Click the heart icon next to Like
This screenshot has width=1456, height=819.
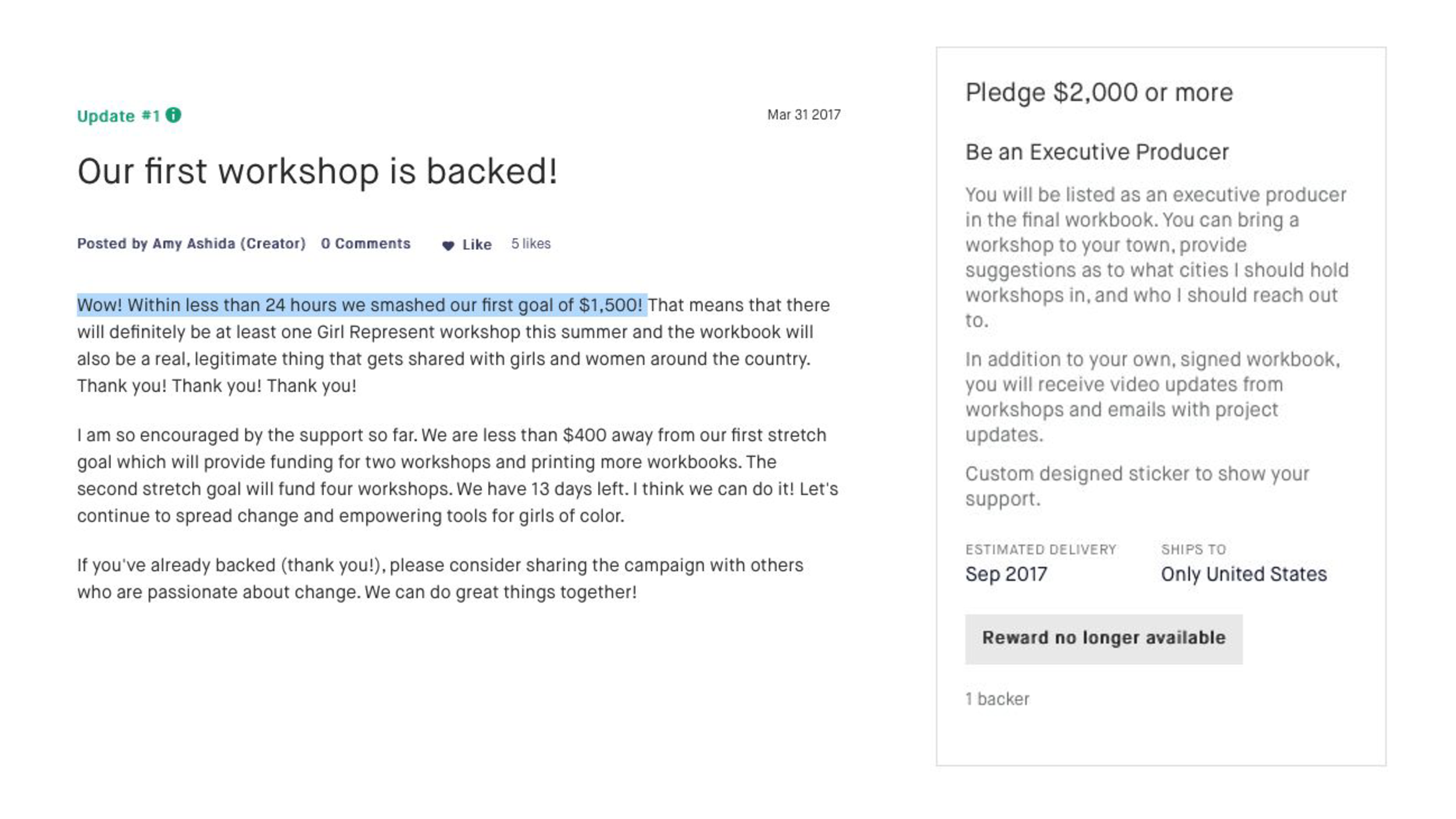[x=447, y=246]
